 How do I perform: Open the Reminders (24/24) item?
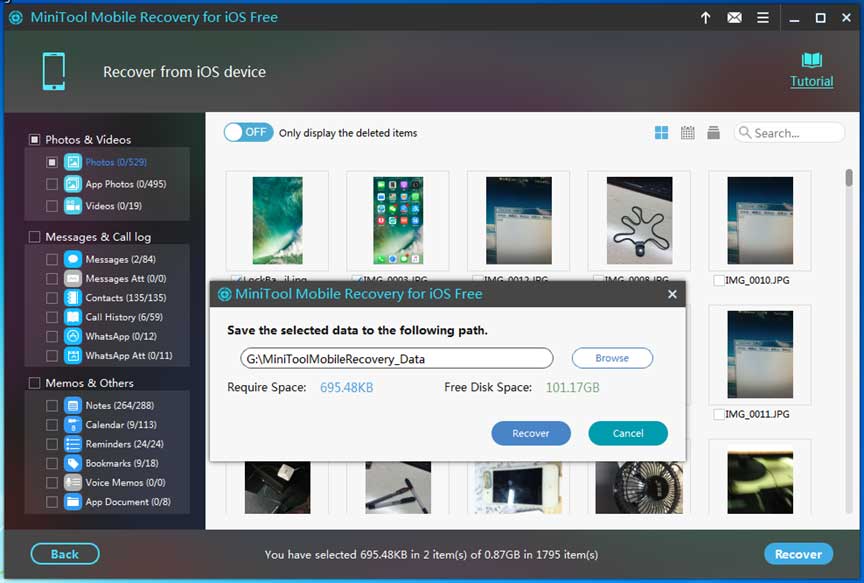tap(125, 444)
